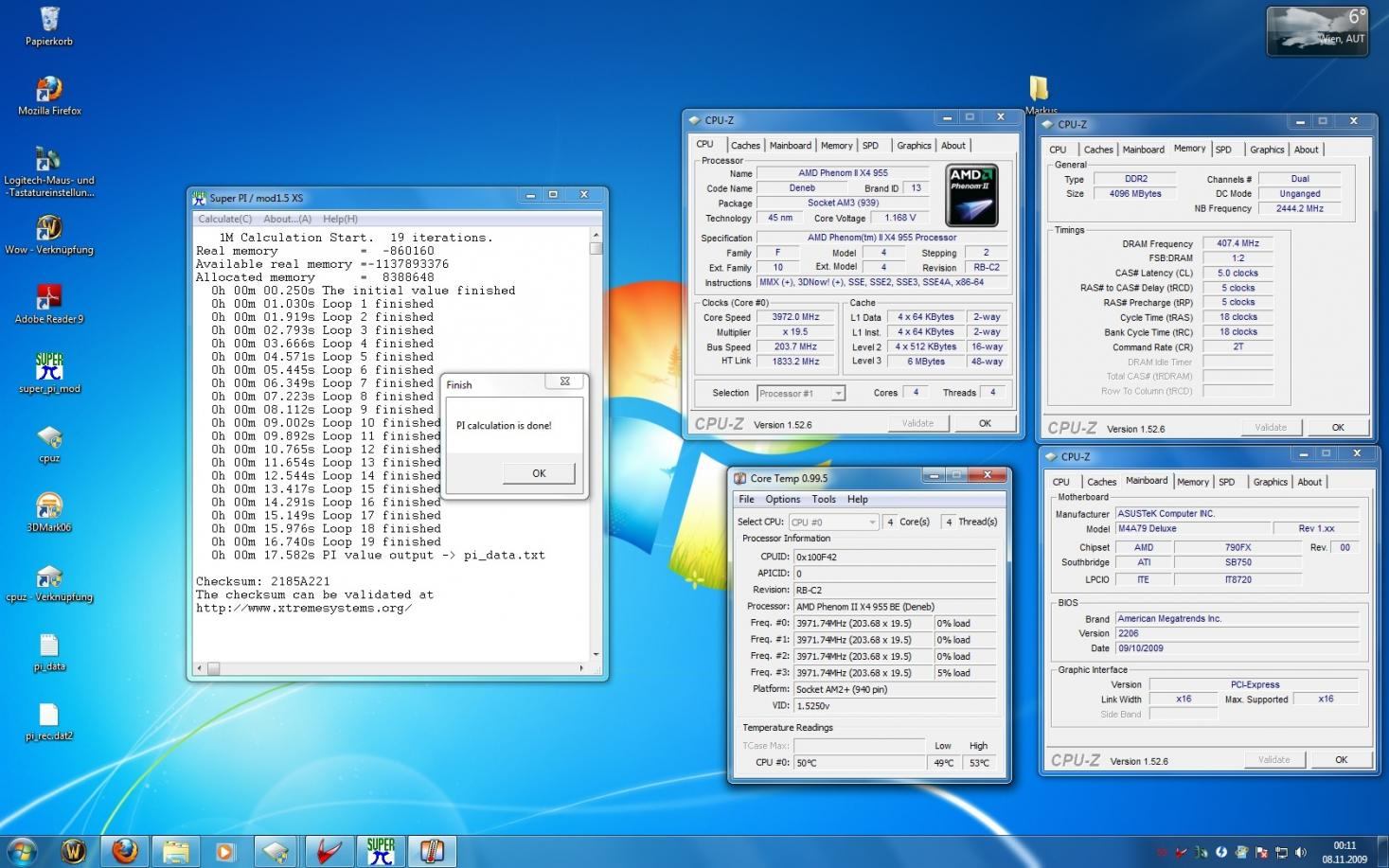
Task: Open the Markus folder on desktop
Action: click(x=1039, y=89)
